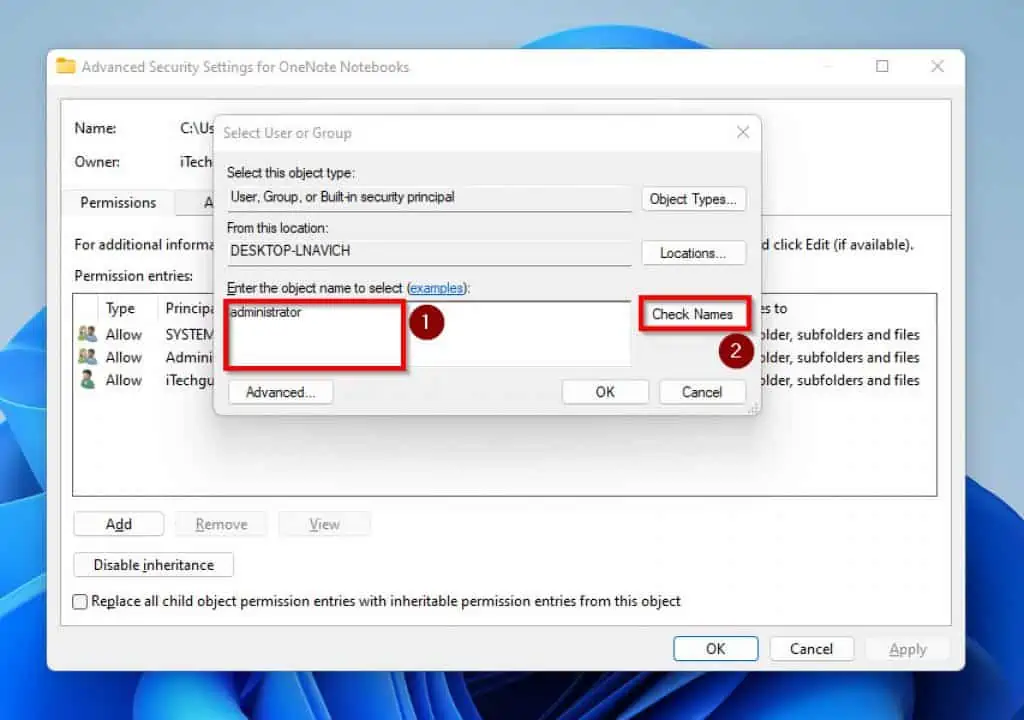Screen dimensions: 1024x720
Task: Expand the Advanced search options
Action: (x=280, y=392)
